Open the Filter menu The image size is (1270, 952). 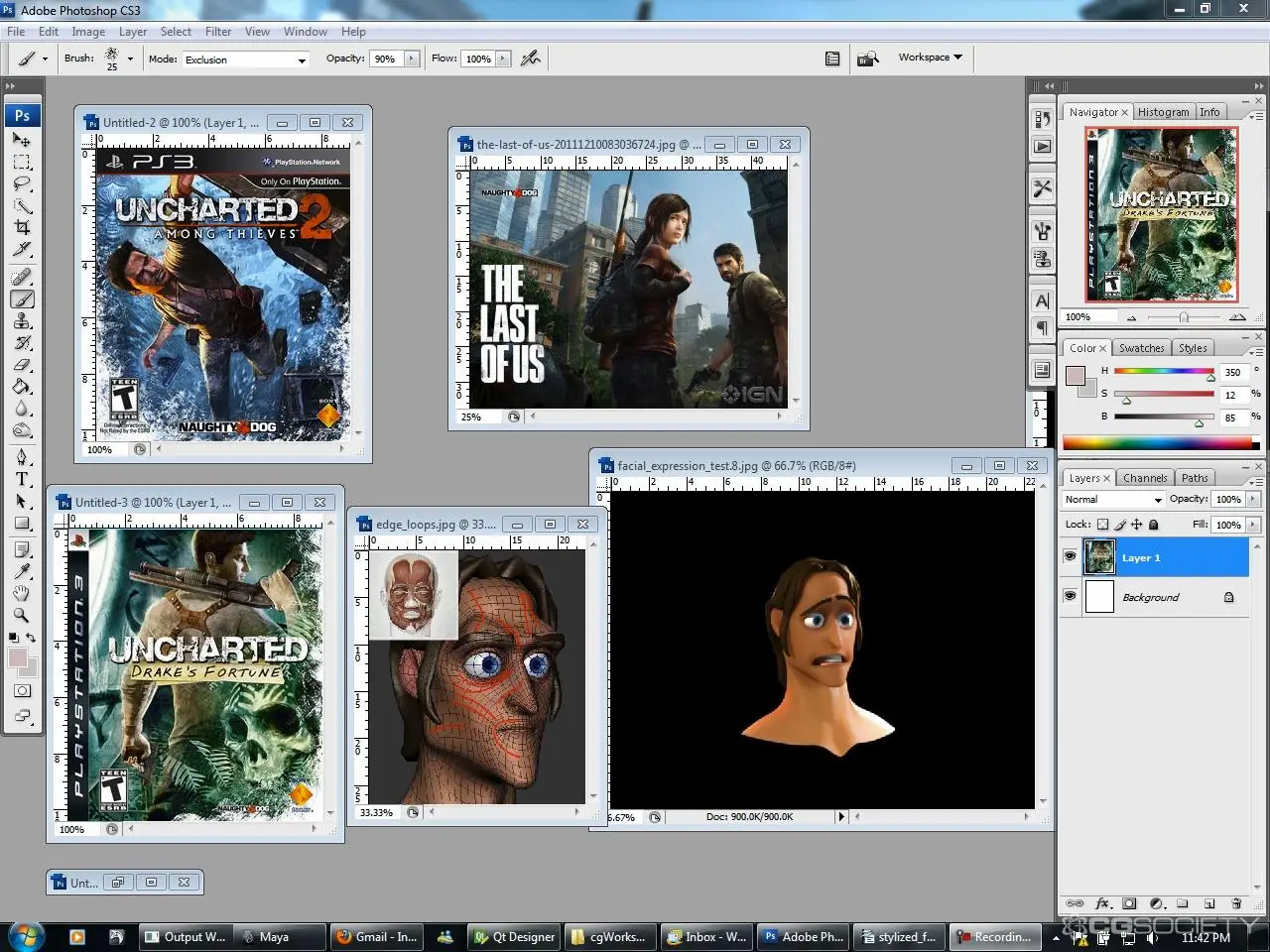coord(218,32)
